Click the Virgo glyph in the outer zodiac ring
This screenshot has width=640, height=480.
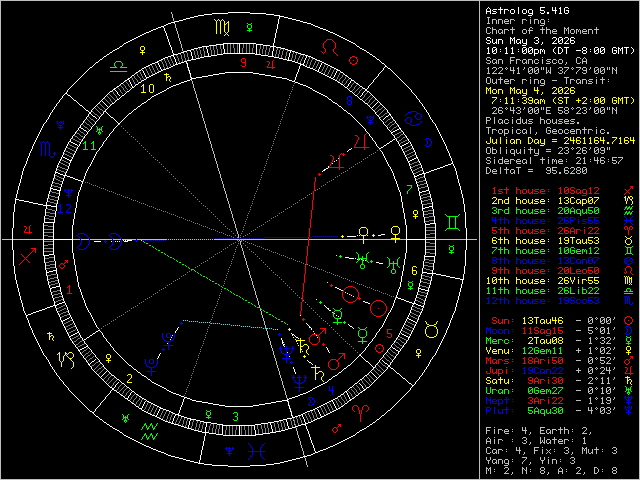point(222,27)
